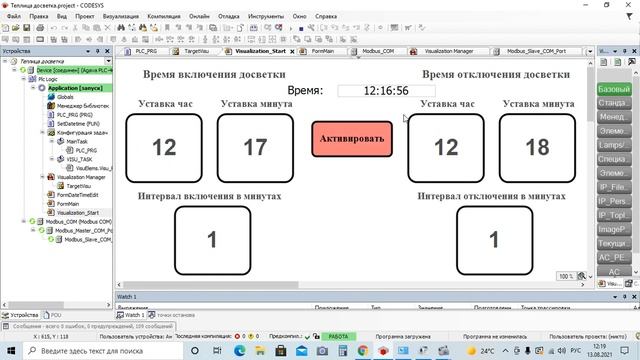Collapse the Plc Logic node
The image size is (640, 360).
[x=24, y=79]
